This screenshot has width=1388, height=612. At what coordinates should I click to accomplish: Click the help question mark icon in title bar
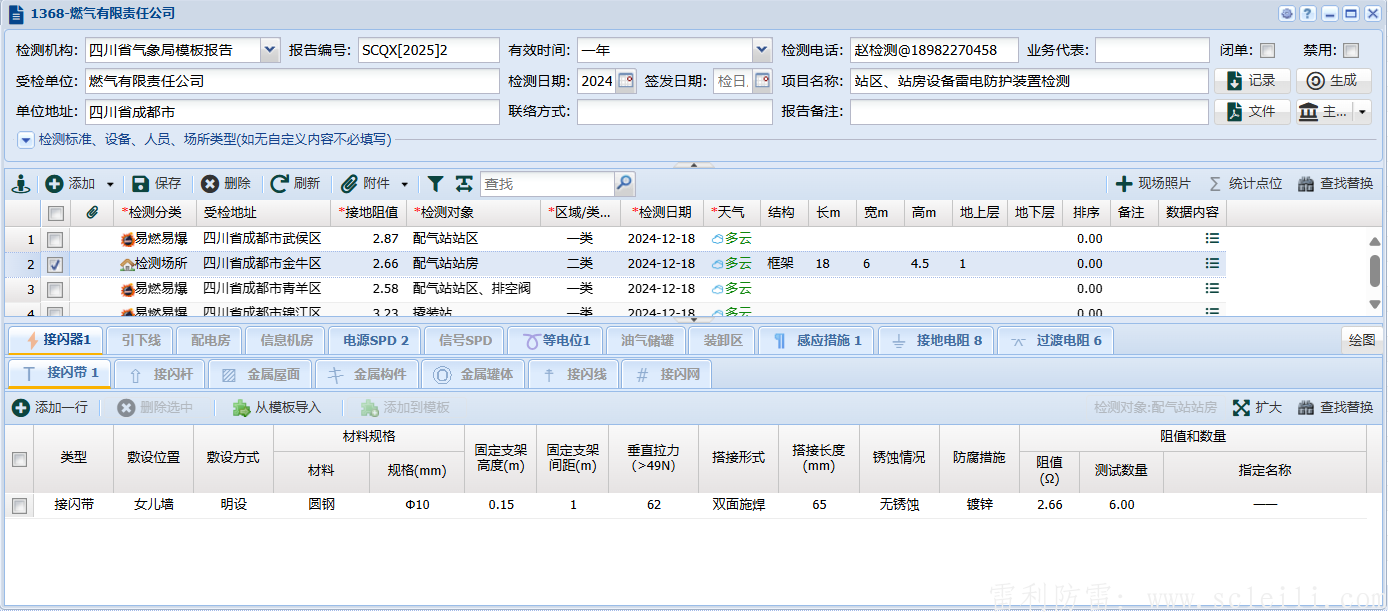coord(1307,12)
